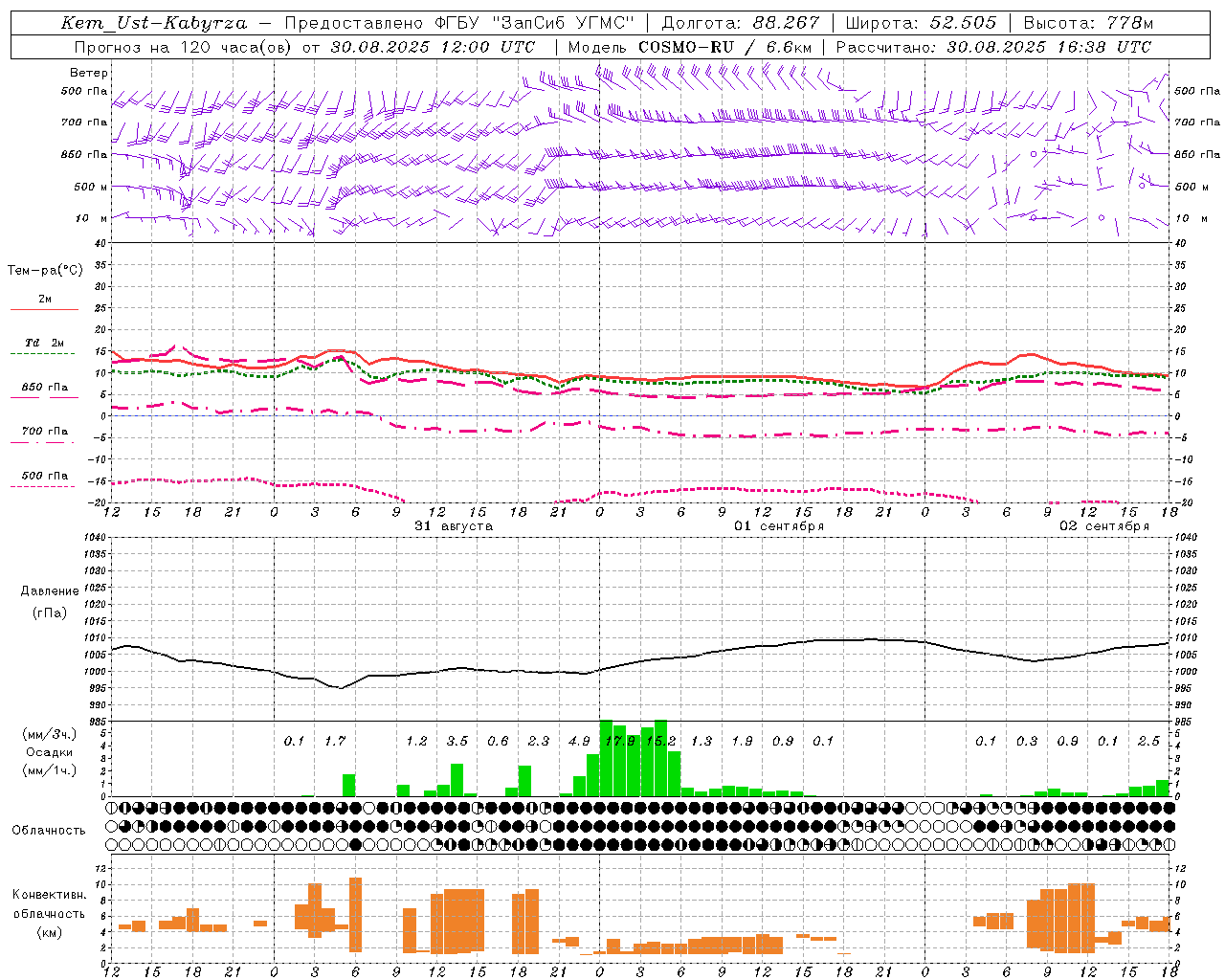Click the computed time 30.08.2025 16:38 UTC
The height and width of the screenshot is (980, 1225).
(1049, 47)
